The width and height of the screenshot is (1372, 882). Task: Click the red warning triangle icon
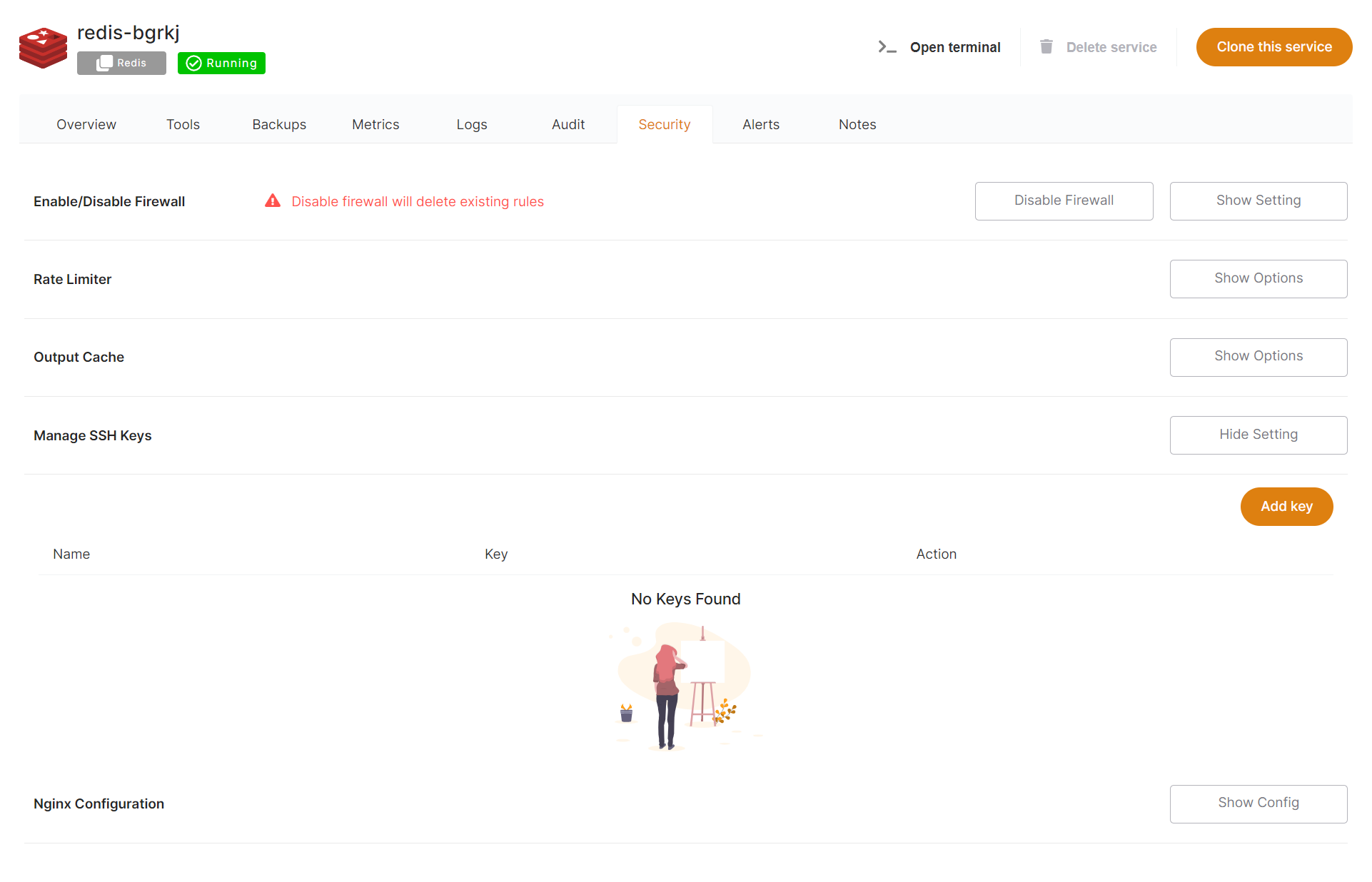pos(273,201)
